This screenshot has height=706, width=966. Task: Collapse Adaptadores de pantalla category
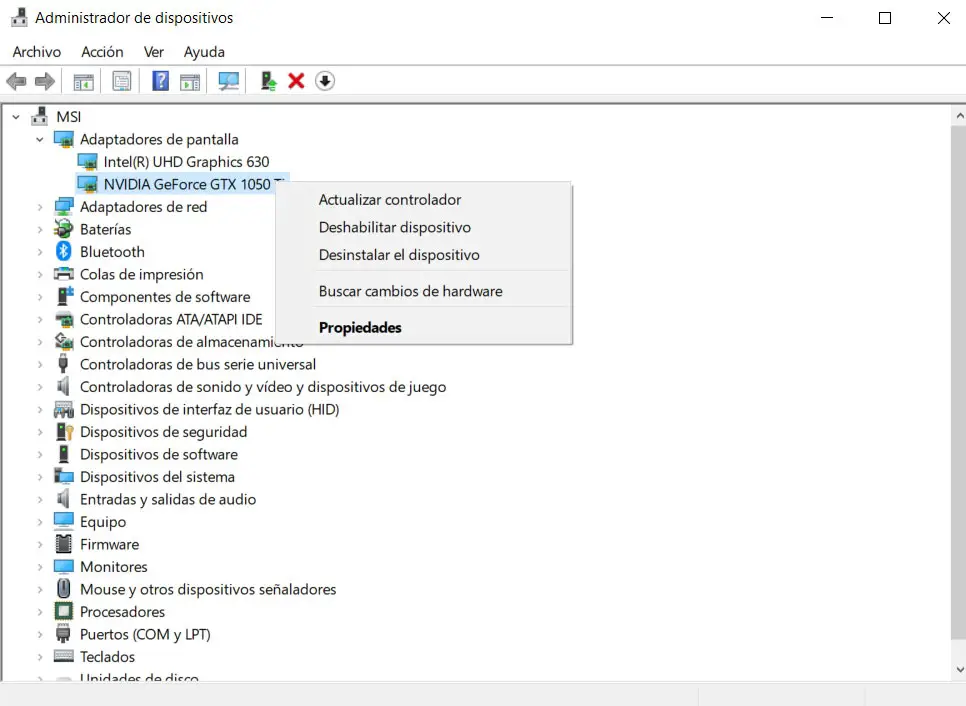40,140
